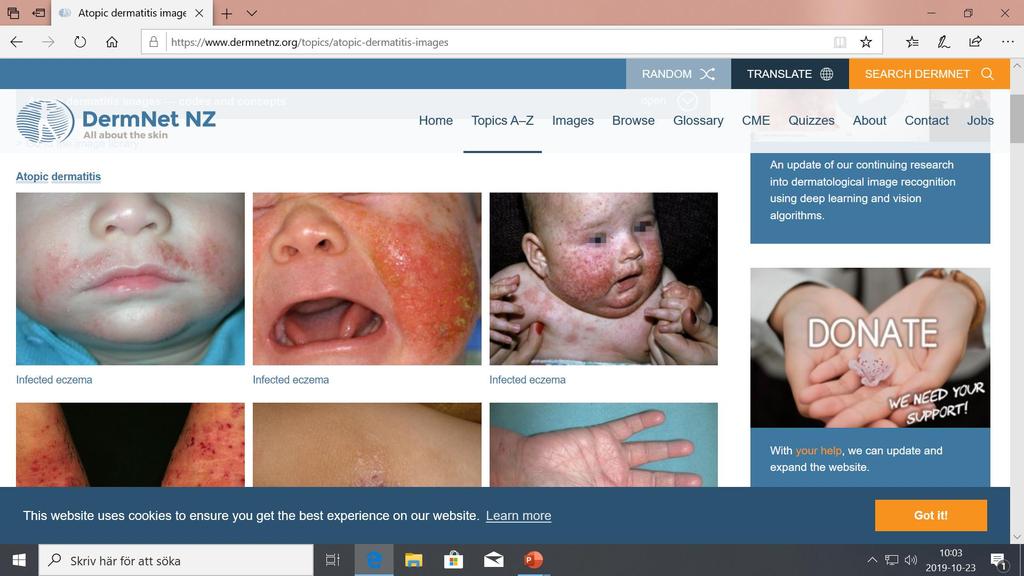Open the Images menu item

click(x=573, y=120)
